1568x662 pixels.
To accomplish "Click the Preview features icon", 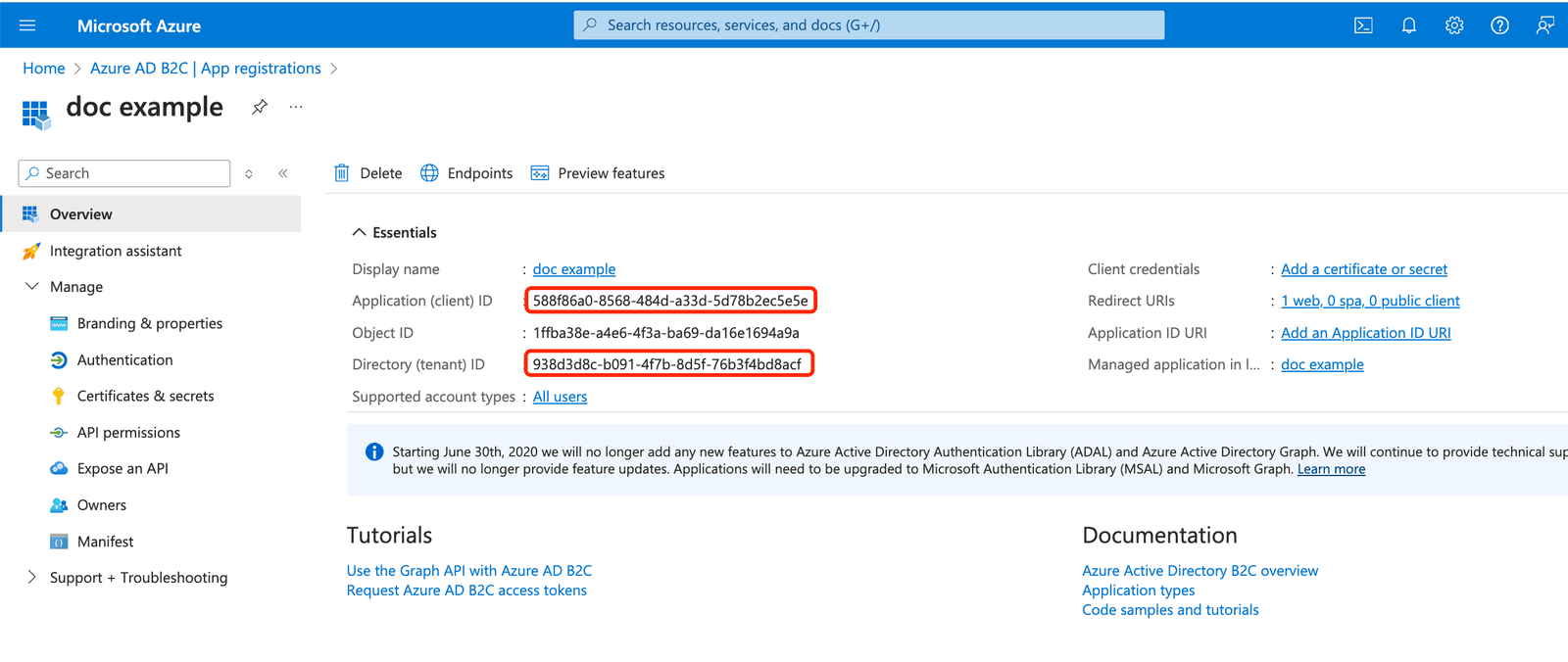I will (540, 173).
